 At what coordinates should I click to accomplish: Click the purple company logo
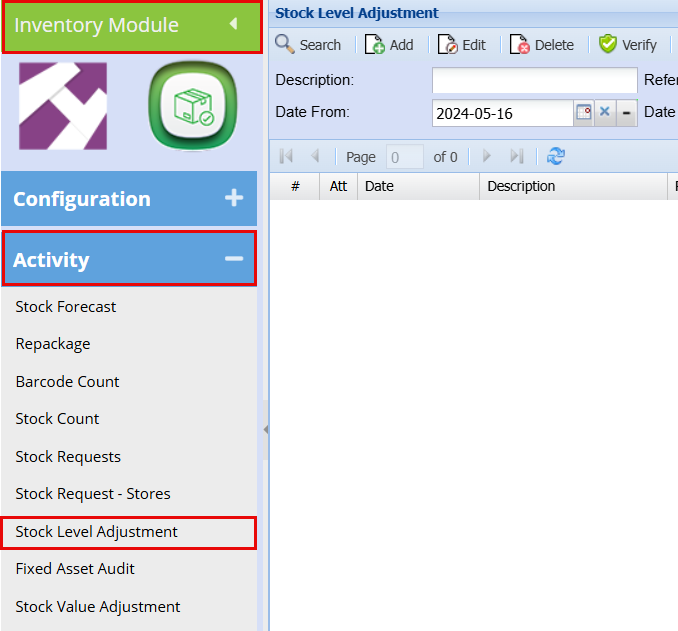63,106
